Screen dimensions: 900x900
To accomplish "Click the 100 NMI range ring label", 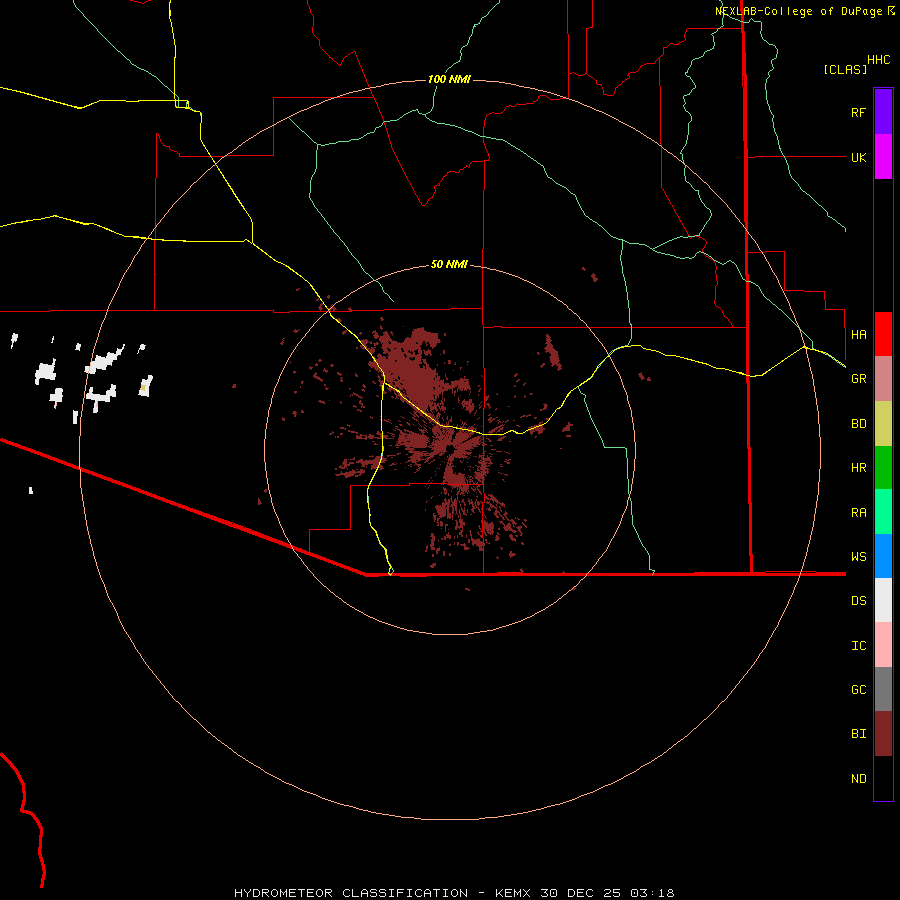I will (449, 79).
